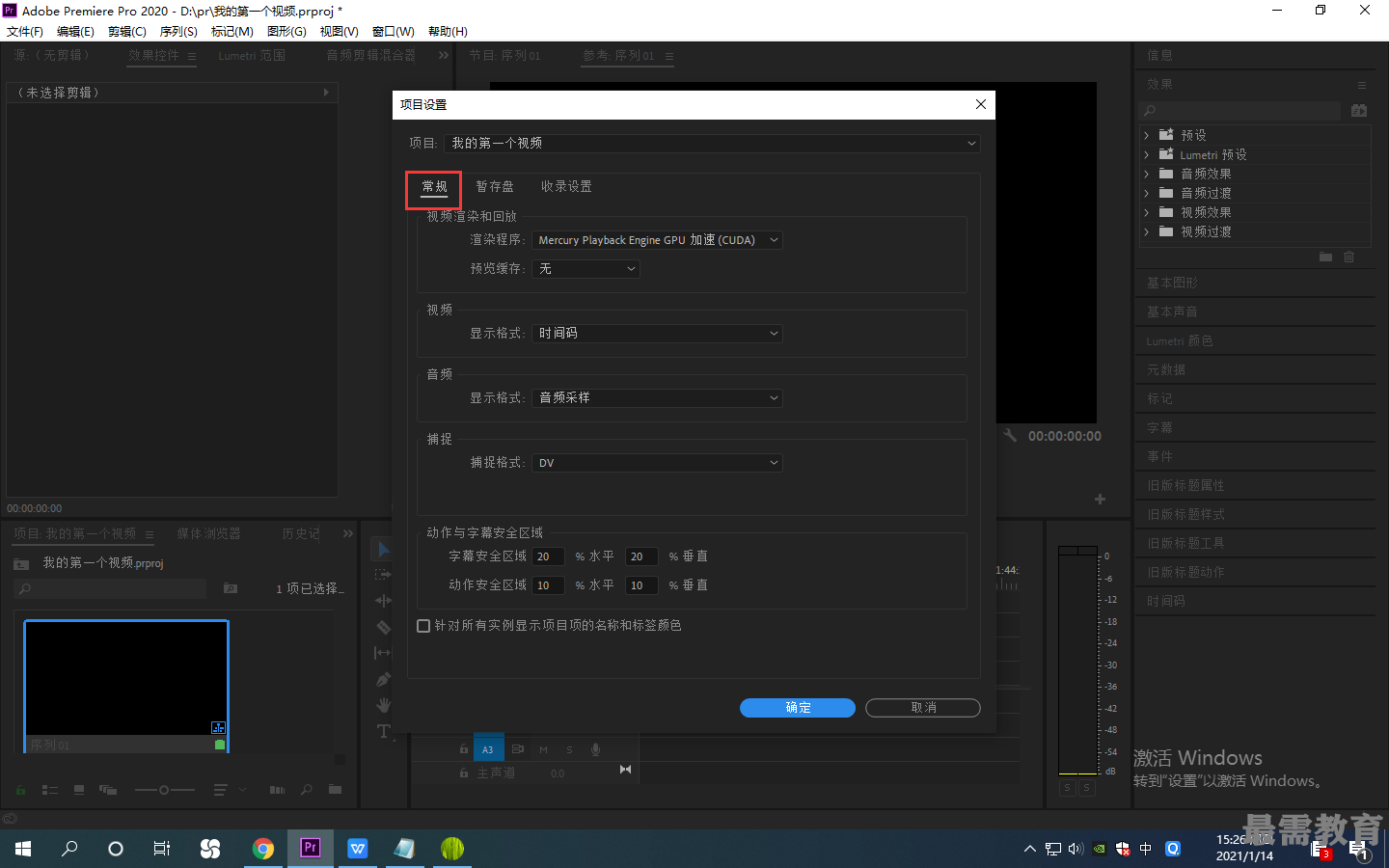
Task: Launch Premiere Pro from taskbar
Action: click(310, 848)
